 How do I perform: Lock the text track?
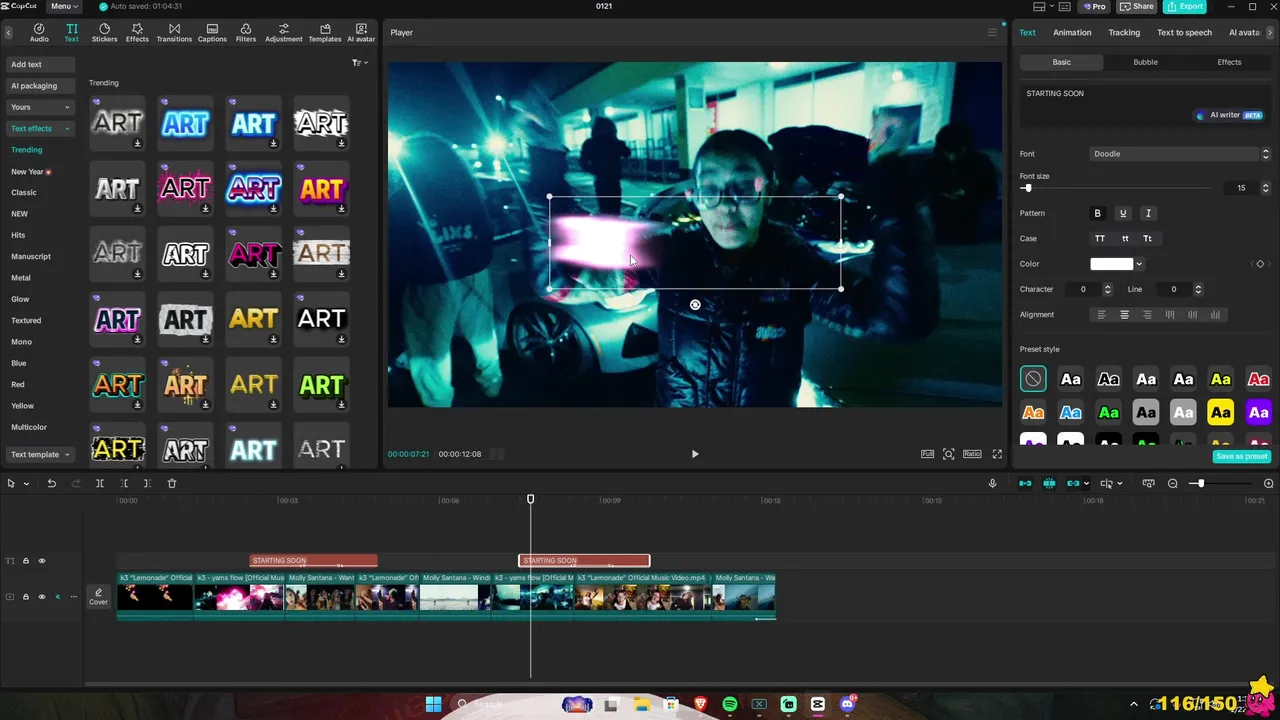pos(26,561)
